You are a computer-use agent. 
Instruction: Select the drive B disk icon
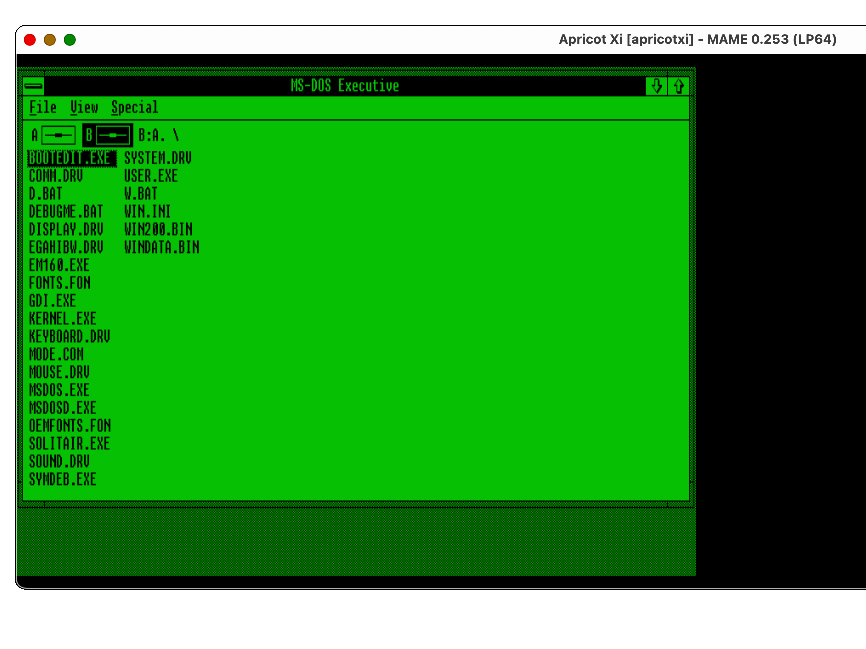[x=112, y=135]
